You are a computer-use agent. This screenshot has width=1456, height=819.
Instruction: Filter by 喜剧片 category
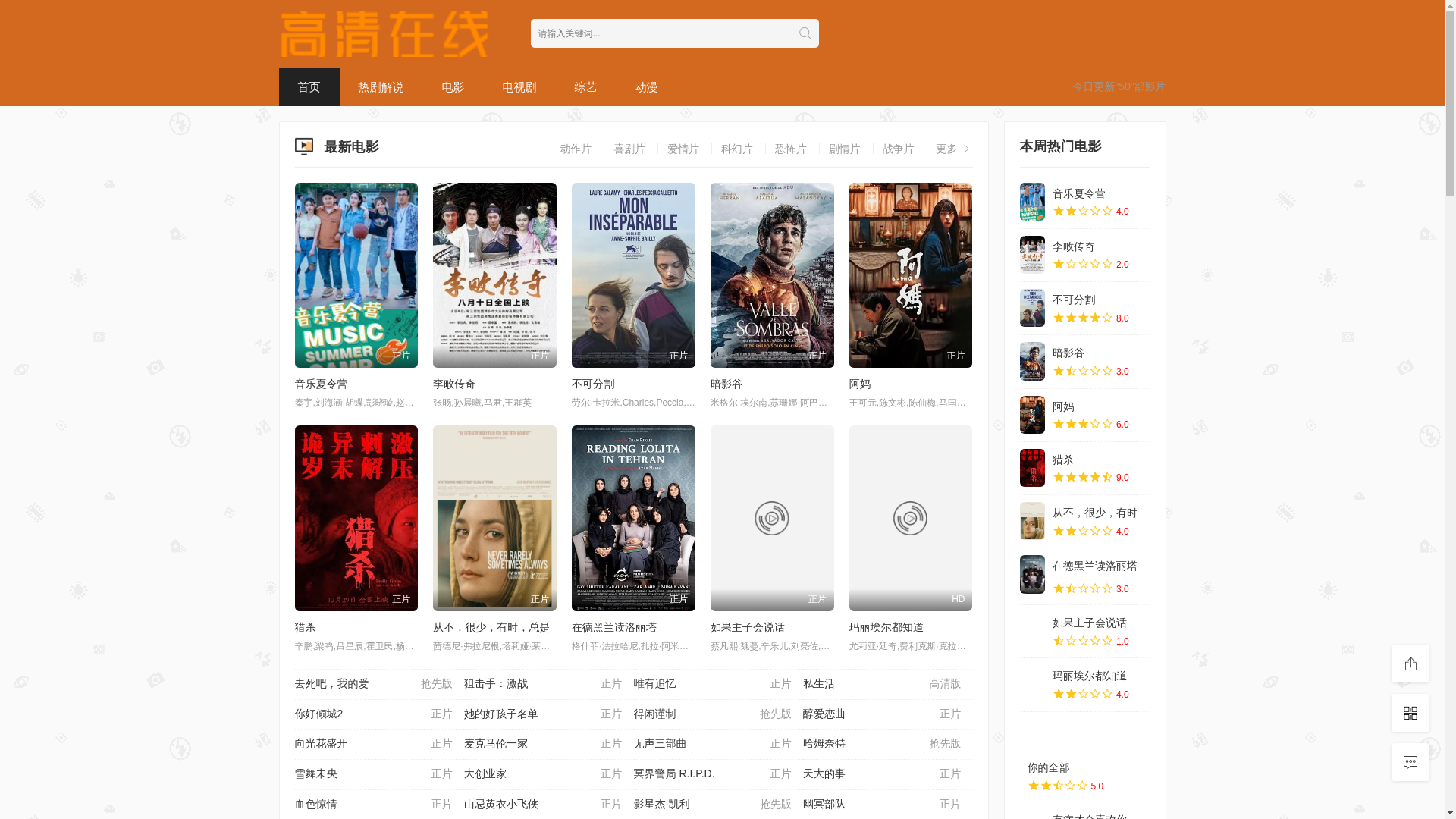click(x=629, y=149)
